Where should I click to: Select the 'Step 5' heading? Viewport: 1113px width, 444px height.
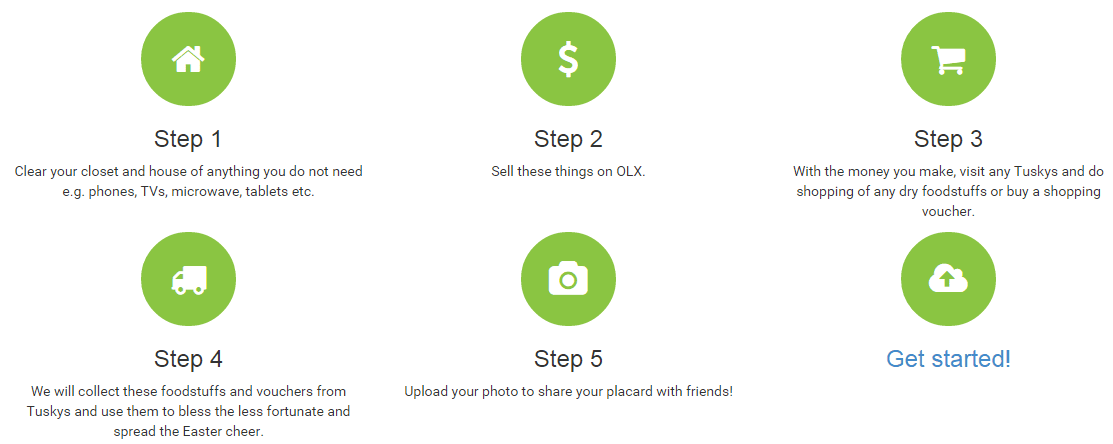click(x=568, y=359)
